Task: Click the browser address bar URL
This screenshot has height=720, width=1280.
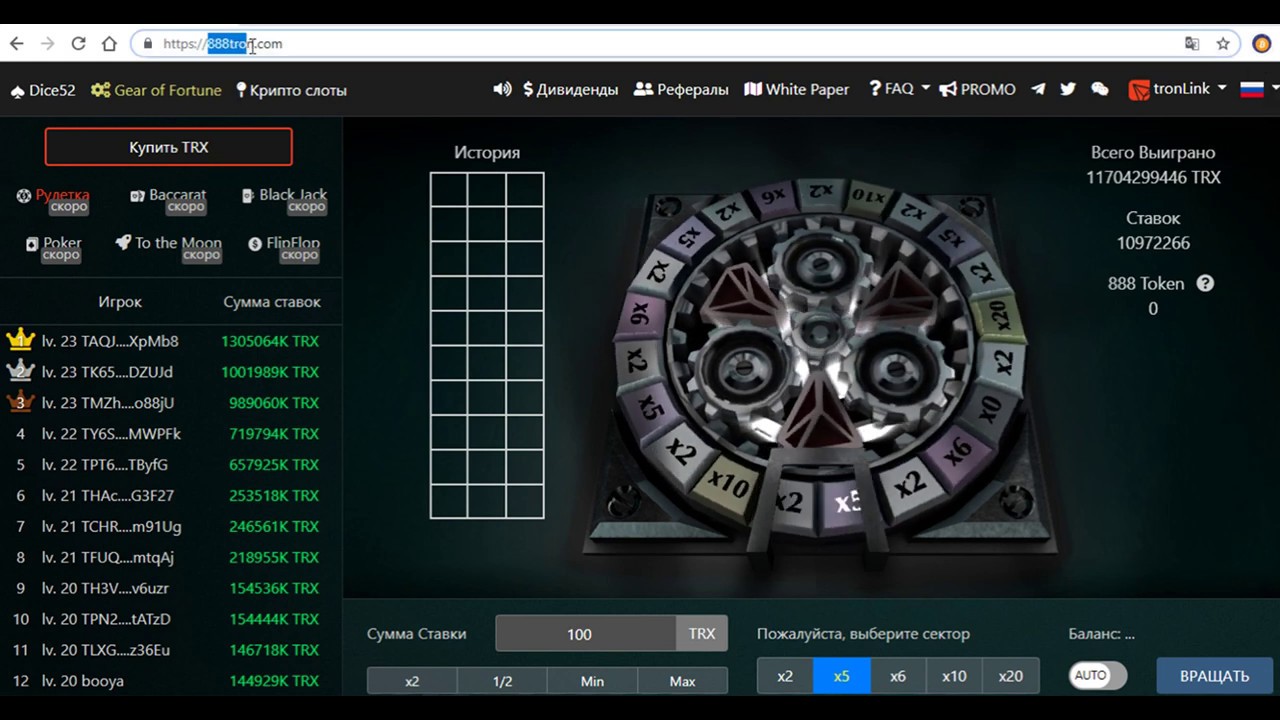Action: point(223,44)
